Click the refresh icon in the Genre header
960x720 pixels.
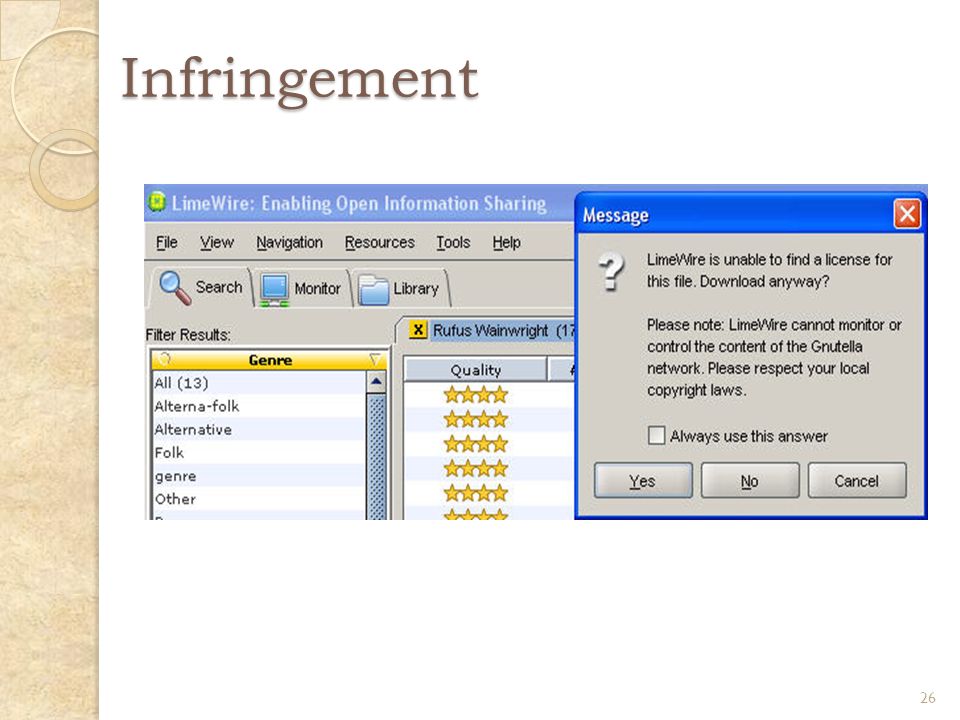[x=165, y=359]
